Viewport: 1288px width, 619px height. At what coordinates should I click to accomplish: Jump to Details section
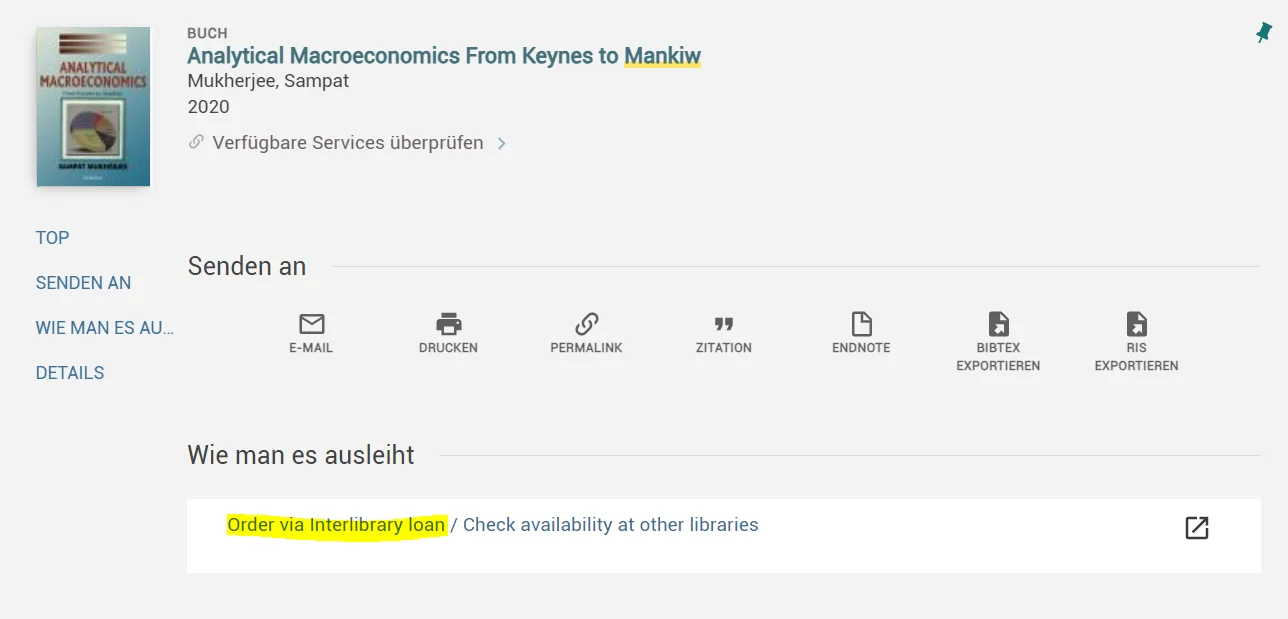[x=70, y=373]
